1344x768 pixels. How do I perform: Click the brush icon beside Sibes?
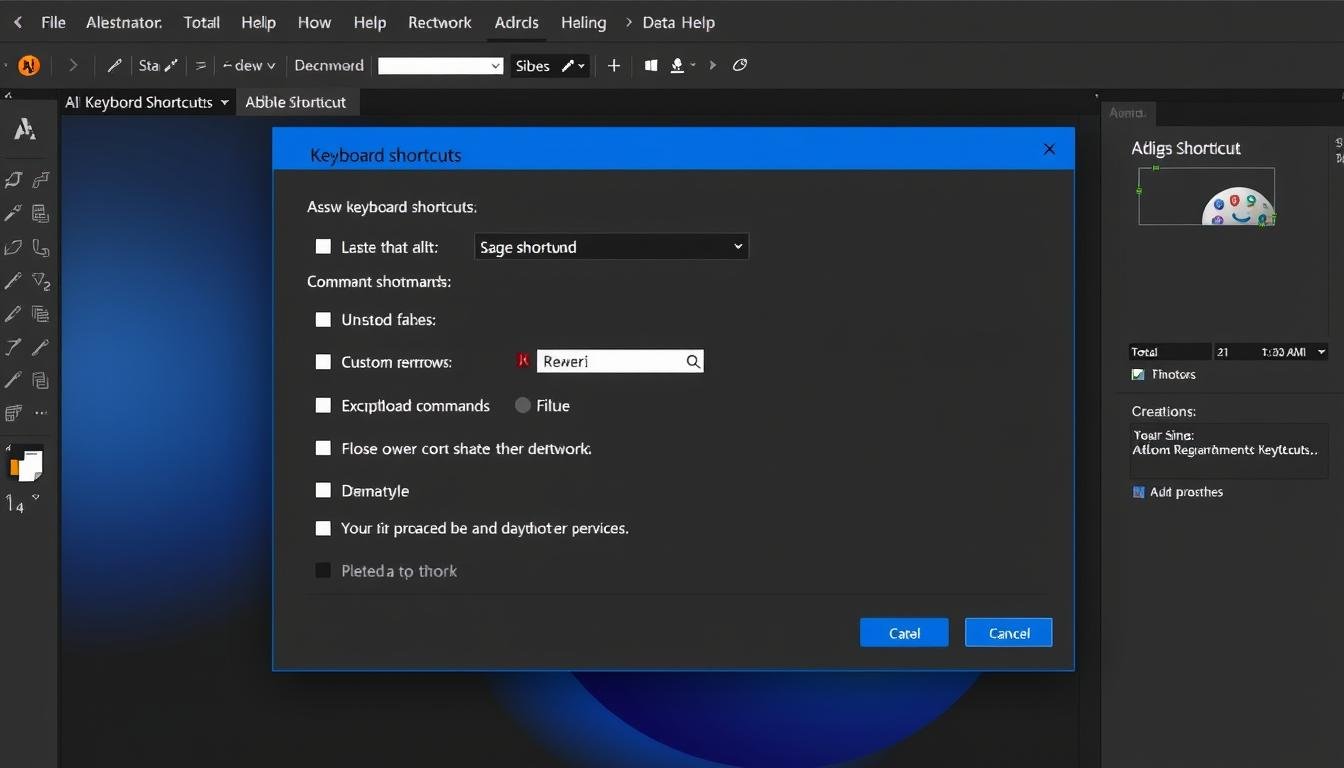[568, 66]
